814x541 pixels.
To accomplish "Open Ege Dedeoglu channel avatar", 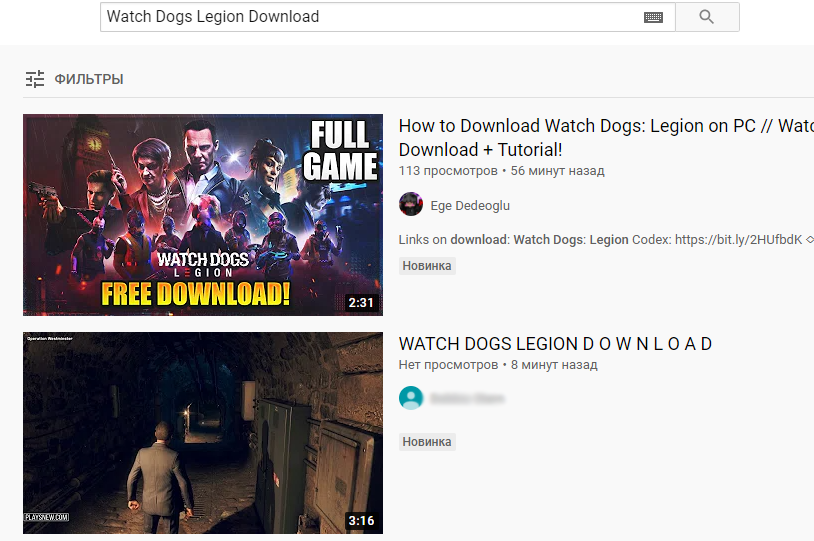I will [x=411, y=204].
